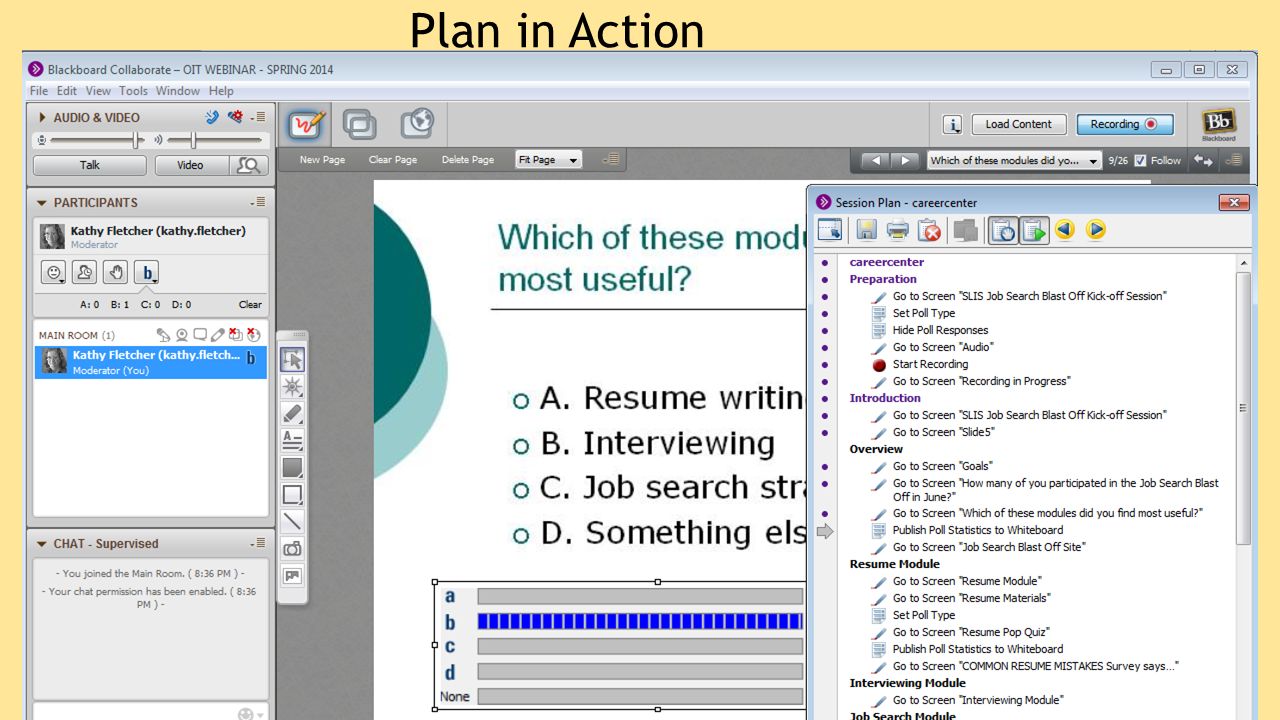
Task: Open the information menu icon
Action: tap(953, 124)
